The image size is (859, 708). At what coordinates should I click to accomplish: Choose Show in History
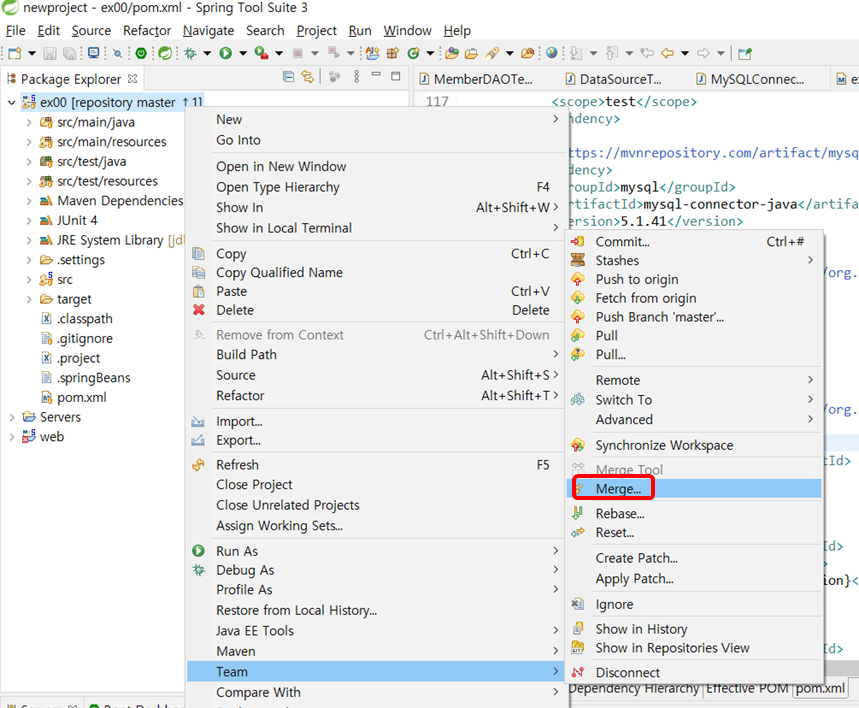point(694,629)
